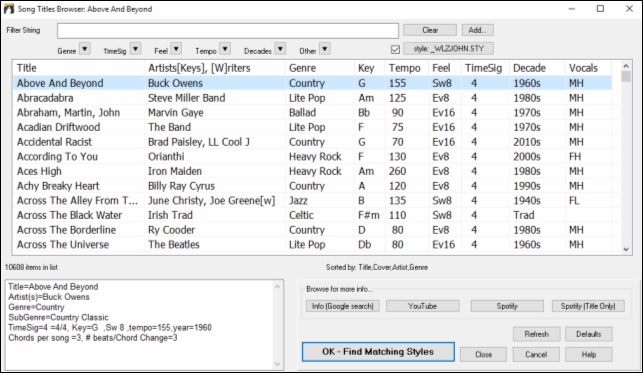643x373 pixels.
Task: Refresh the song list
Action: tap(536, 334)
